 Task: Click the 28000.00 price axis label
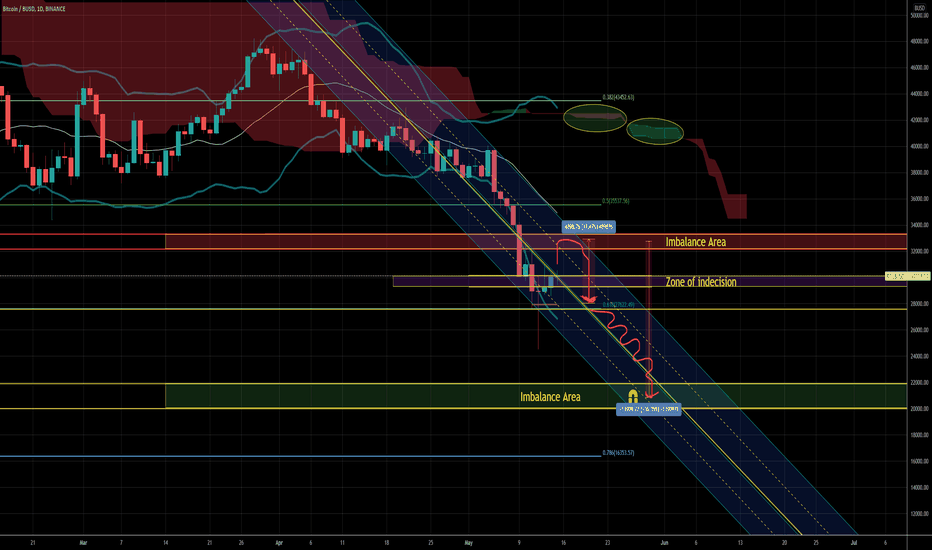tap(919, 304)
